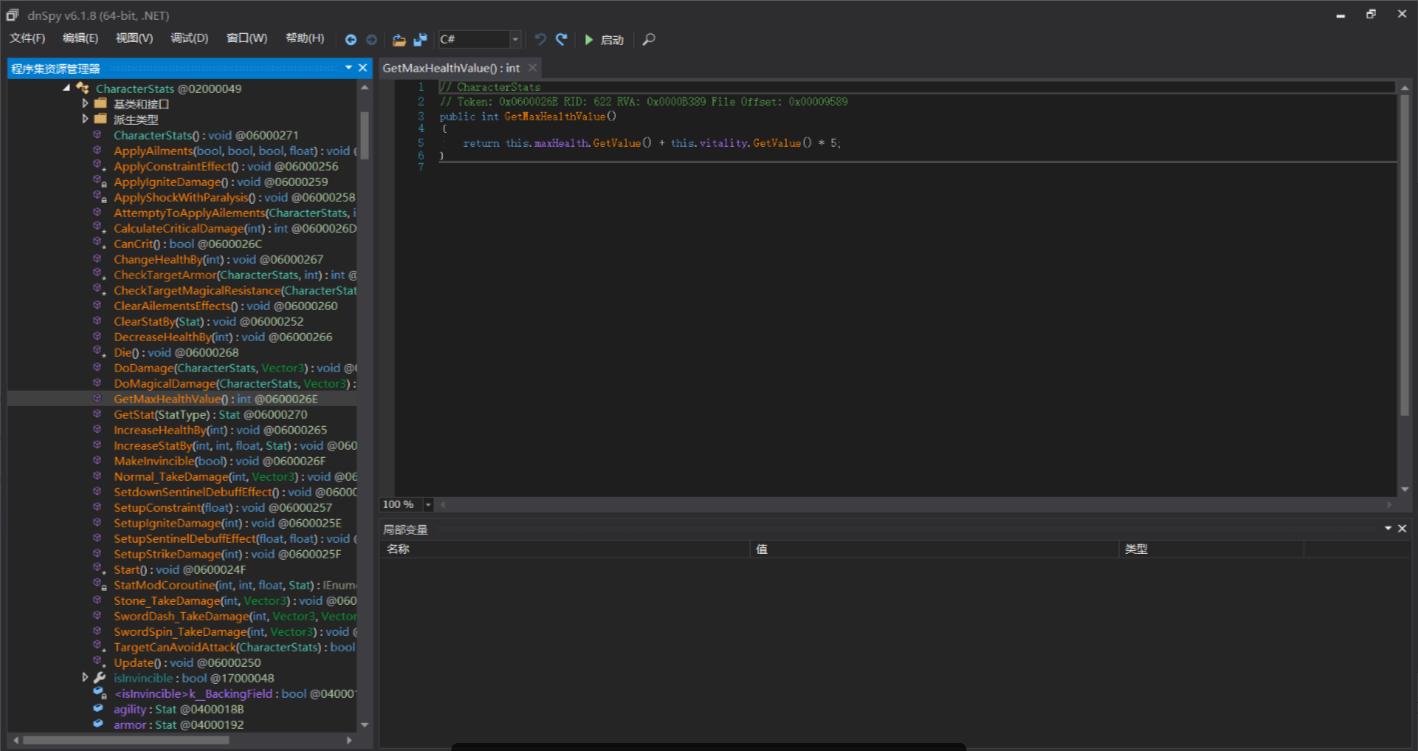This screenshot has height=751, width=1418.
Task: Open the 调试(D) menu
Action: pyautogui.click(x=189, y=39)
